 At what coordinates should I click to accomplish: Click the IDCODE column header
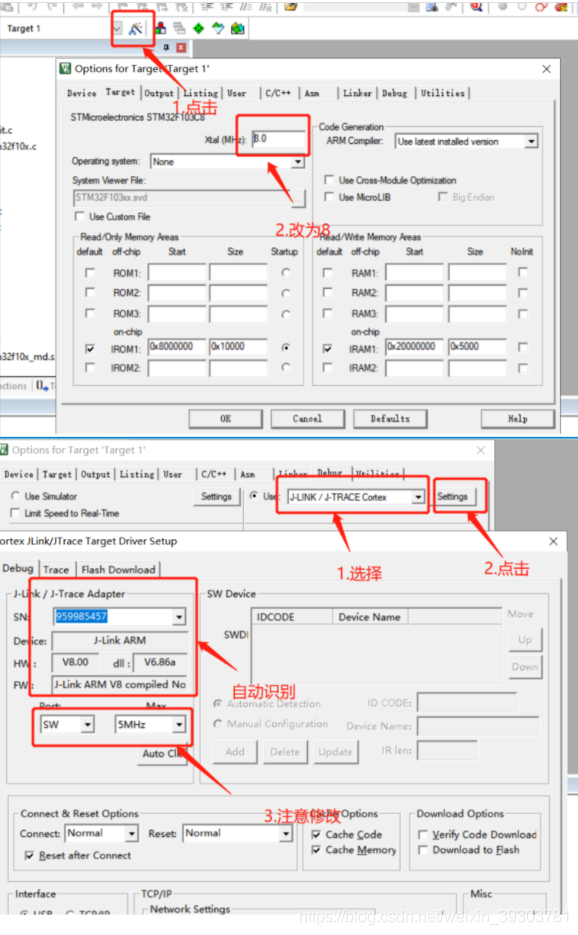click(x=291, y=617)
